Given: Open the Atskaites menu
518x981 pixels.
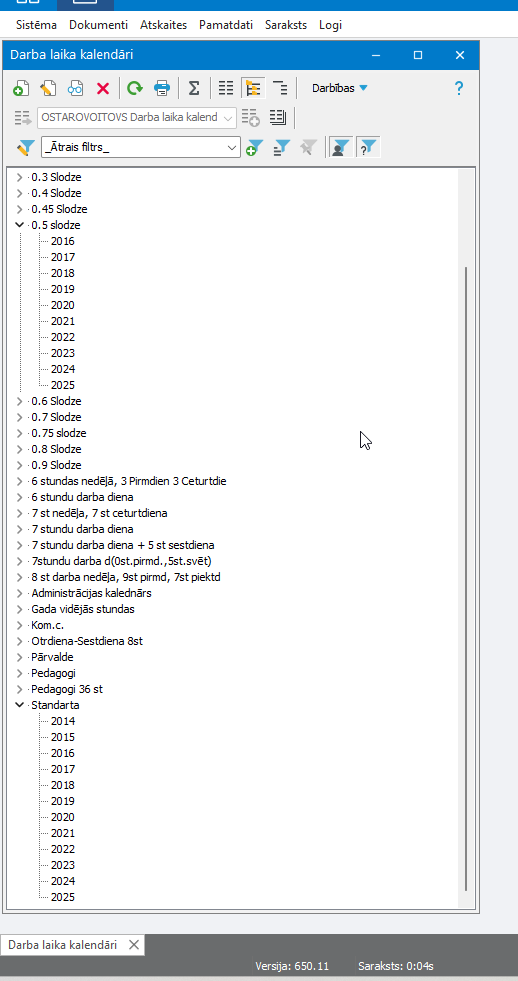Looking at the screenshot, I should [163, 25].
